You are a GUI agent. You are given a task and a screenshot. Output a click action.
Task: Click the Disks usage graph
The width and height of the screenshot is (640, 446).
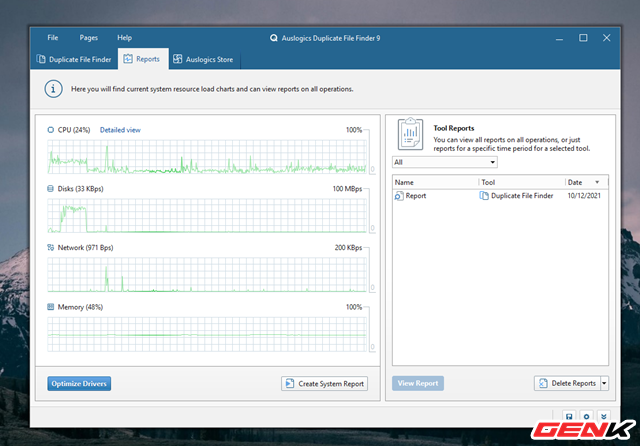207,215
